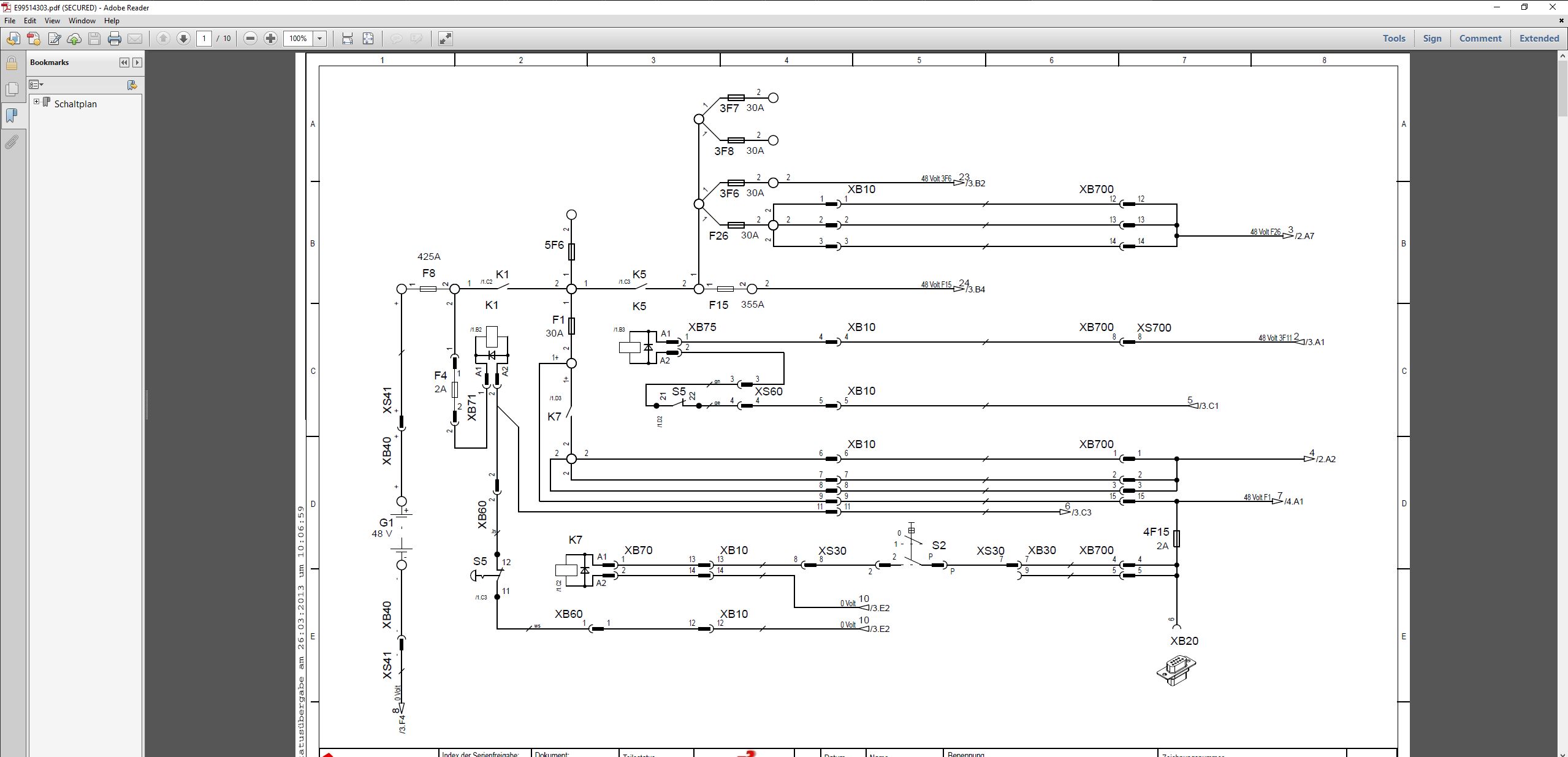Click the cloud upload icon
Screen dimensions: 1568x757
74,39
